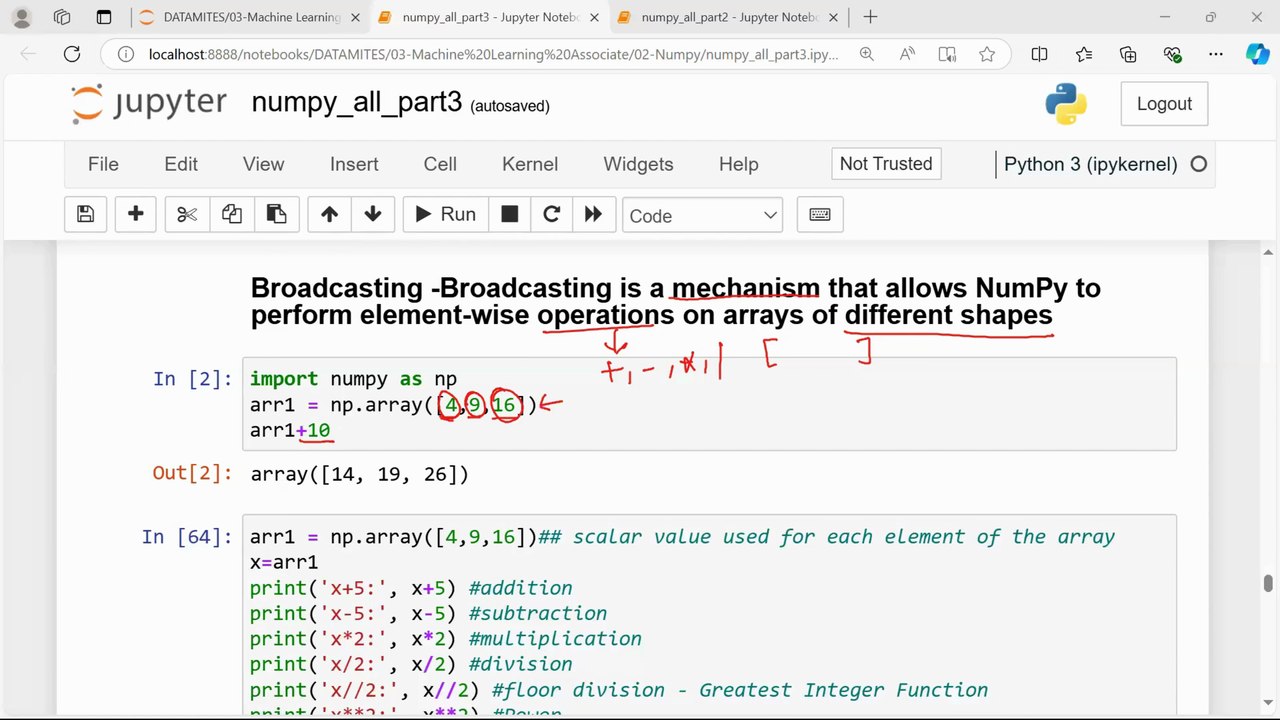The image size is (1280, 720).
Task: Restart the kernel using circular arrow
Action: click(551, 214)
